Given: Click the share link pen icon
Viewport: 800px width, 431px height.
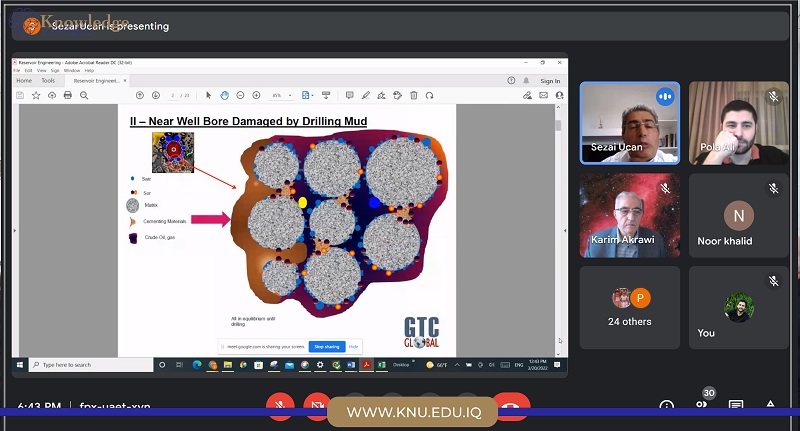Looking at the screenshot, I should (x=527, y=95).
